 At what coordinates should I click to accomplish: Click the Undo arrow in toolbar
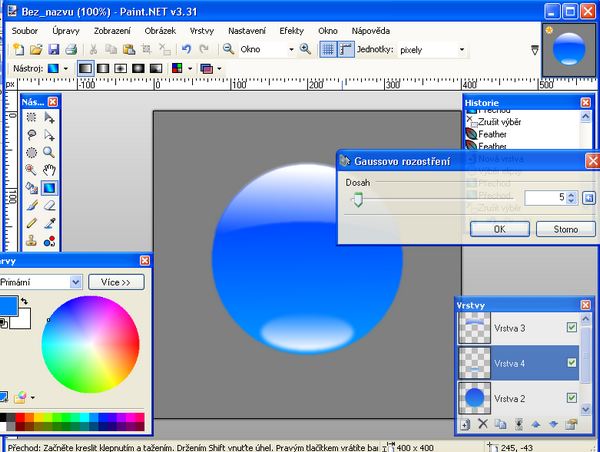(x=186, y=49)
